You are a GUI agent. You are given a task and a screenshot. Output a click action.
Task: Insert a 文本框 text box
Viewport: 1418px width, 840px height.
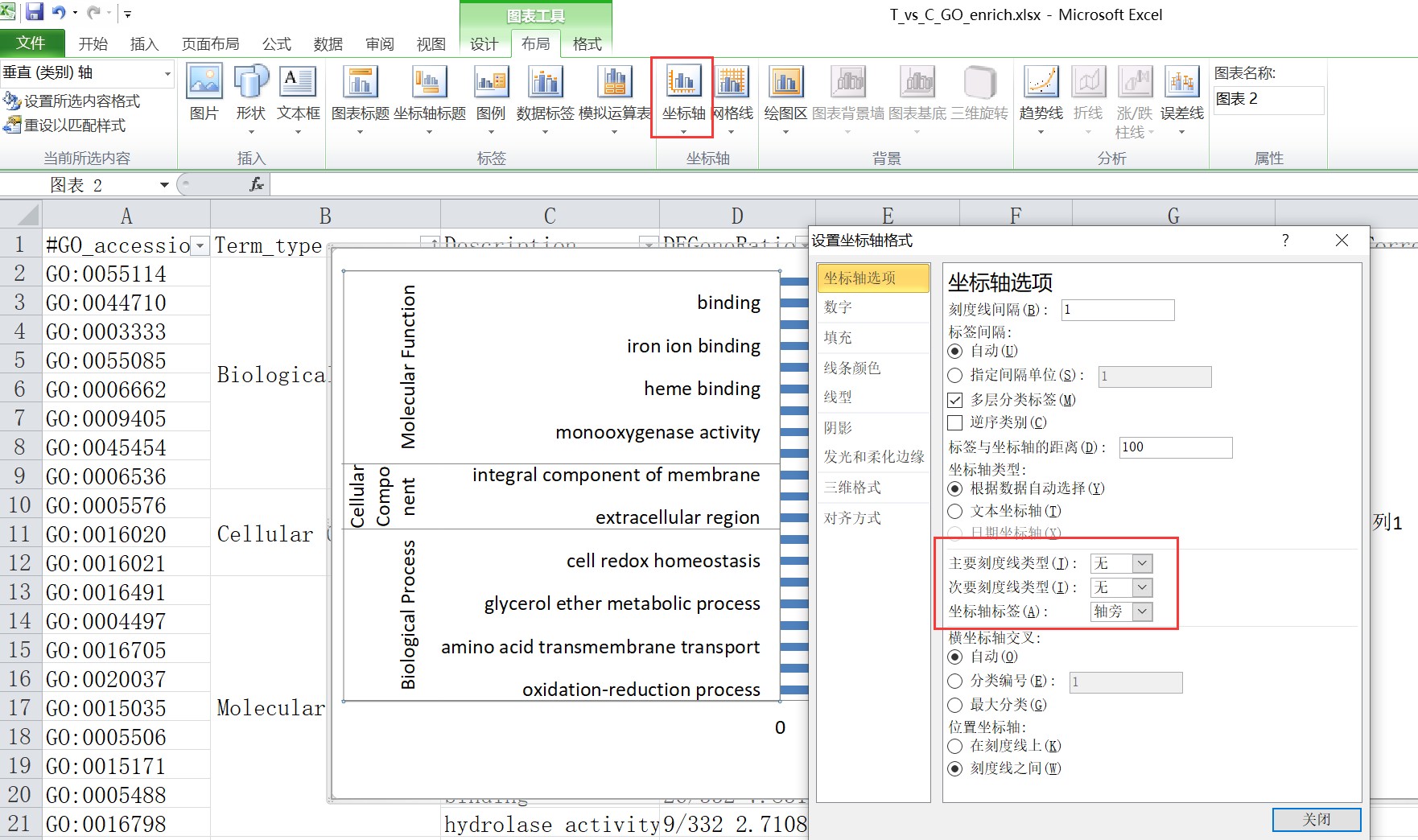(x=299, y=98)
